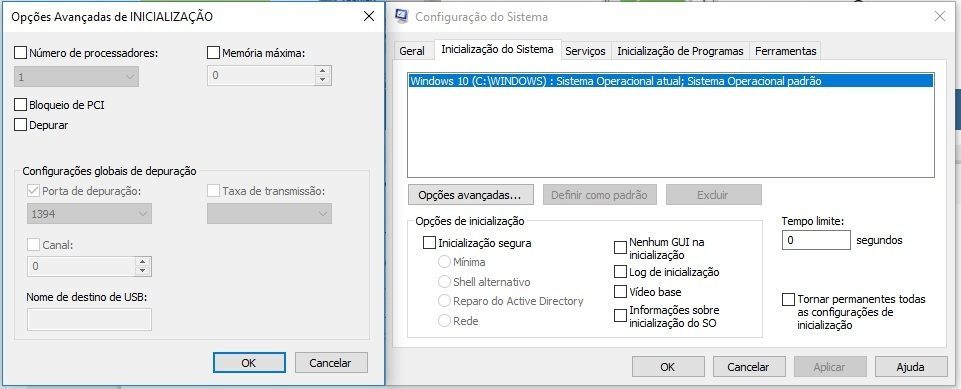The image size is (961, 389).
Task: Close the Opções Avançadas de INICIALIZAÇÃO dialog
Action: (369, 17)
